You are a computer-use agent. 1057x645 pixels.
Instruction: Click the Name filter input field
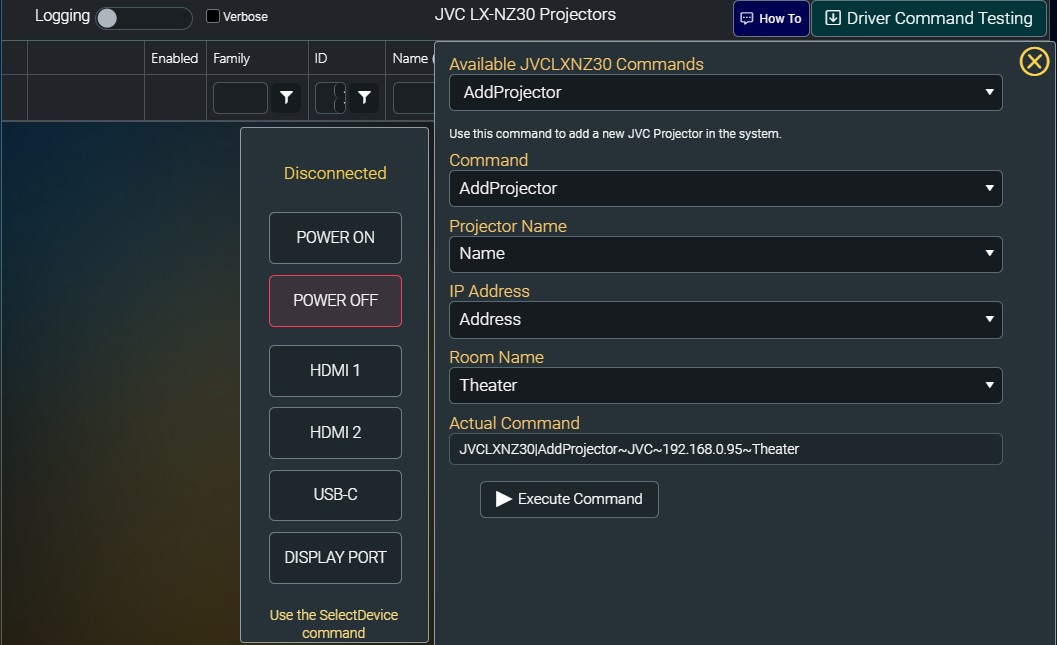[x=413, y=98]
